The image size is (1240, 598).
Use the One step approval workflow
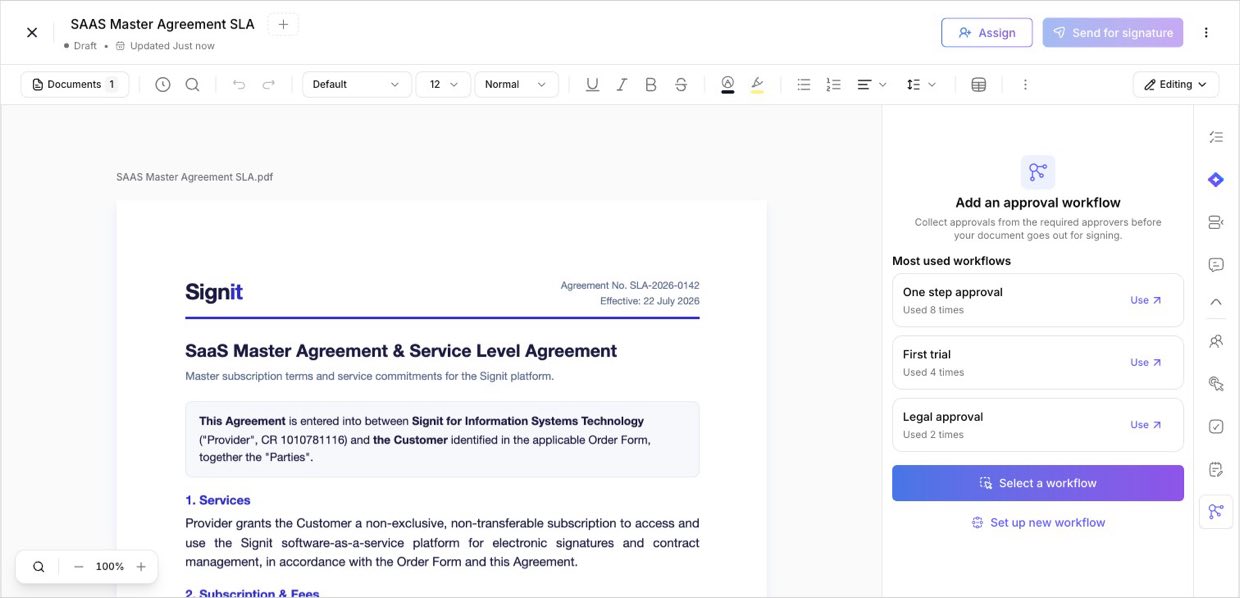(x=1146, y=300)
